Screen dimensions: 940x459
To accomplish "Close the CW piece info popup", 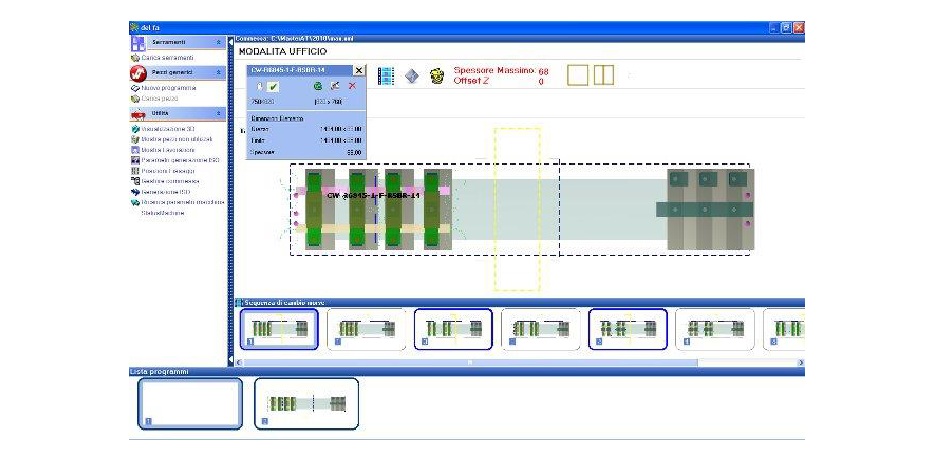I will tap(359, 71).
